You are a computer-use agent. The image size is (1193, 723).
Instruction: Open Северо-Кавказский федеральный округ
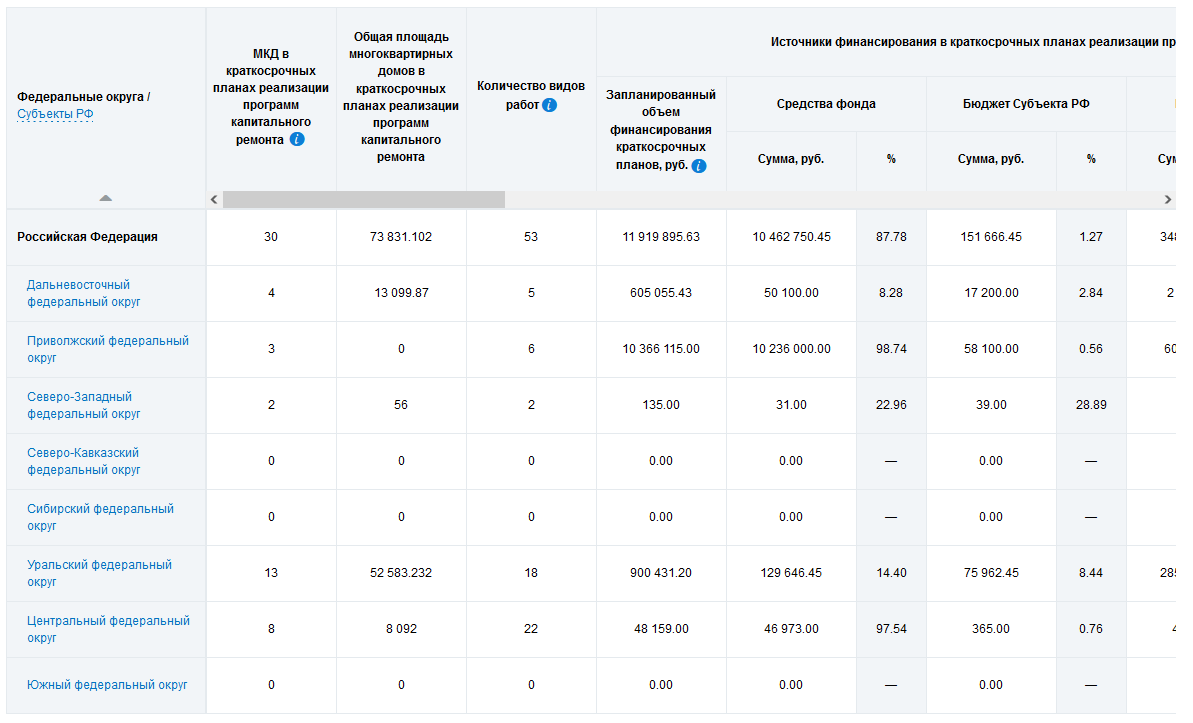(x=84, y=461)
